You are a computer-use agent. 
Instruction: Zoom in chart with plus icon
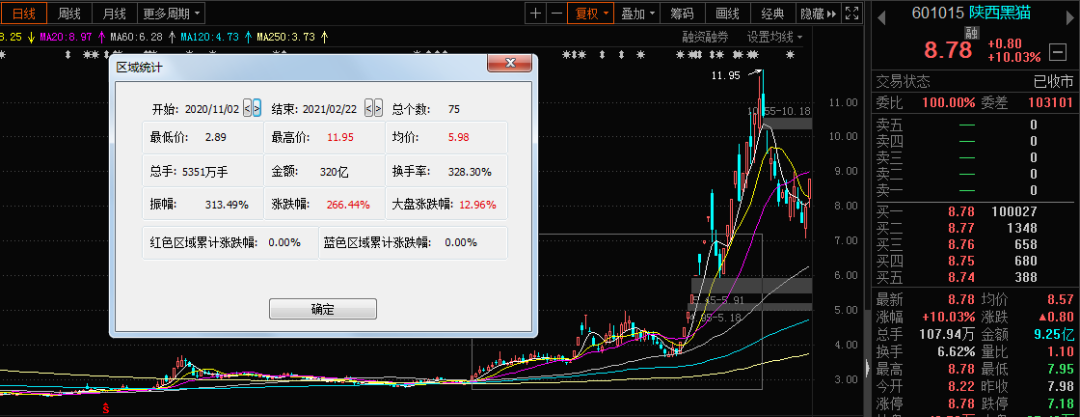pyautogui.click(x=536, y=12)
